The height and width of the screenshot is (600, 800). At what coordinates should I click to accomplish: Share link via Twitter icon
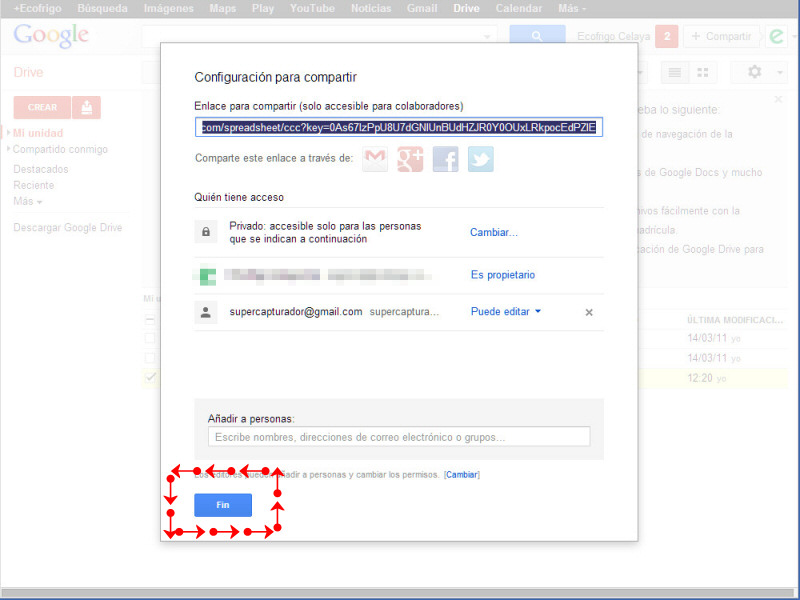point(481,159)
